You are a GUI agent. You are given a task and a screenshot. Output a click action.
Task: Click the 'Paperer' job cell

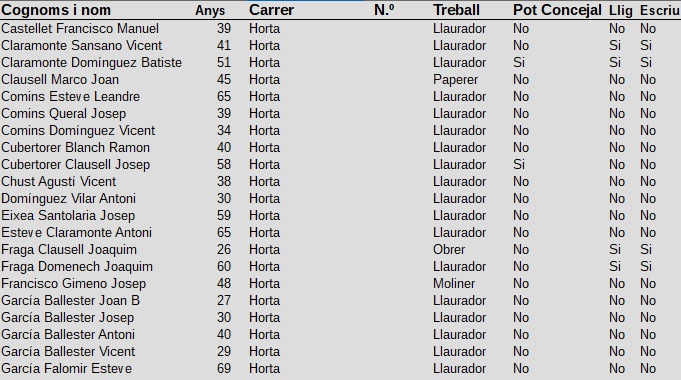[x=455, y=80]
